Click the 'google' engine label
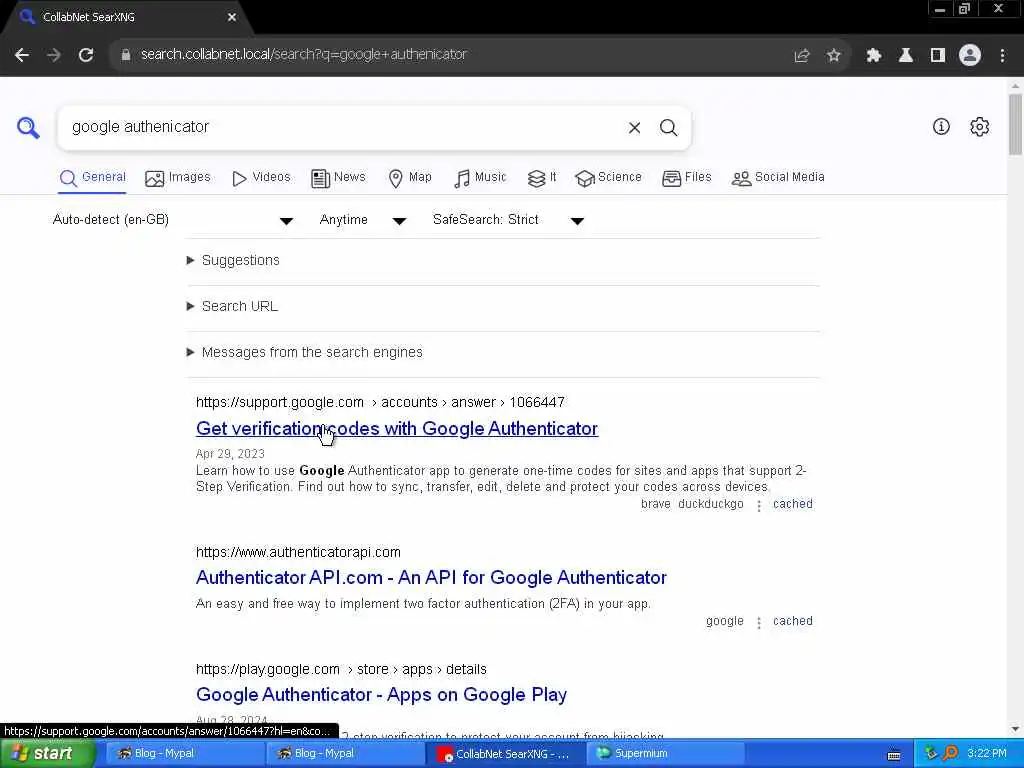The height and width of the screenshot is (768, 1024). pos(725,621)
